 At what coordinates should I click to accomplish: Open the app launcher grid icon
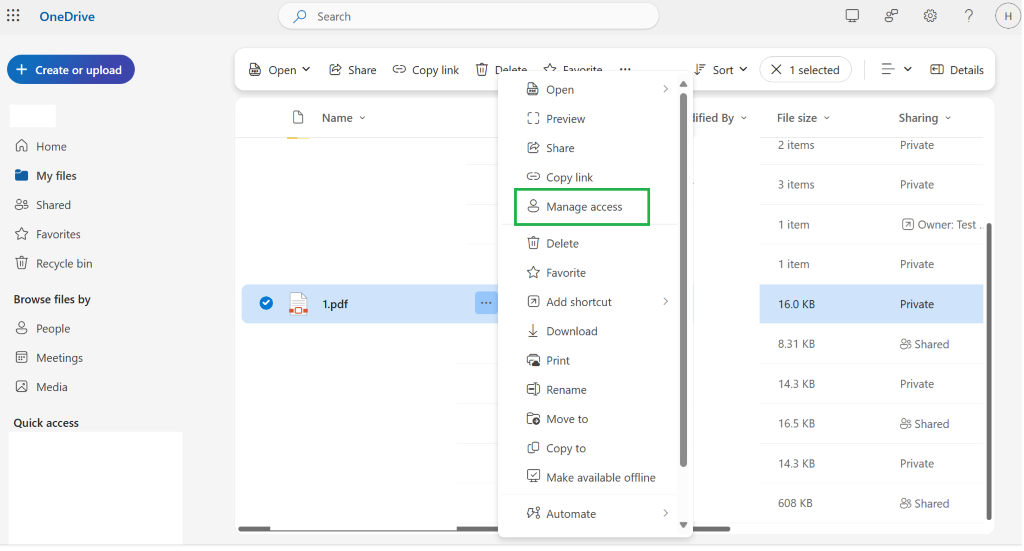(x=13, y=16)
